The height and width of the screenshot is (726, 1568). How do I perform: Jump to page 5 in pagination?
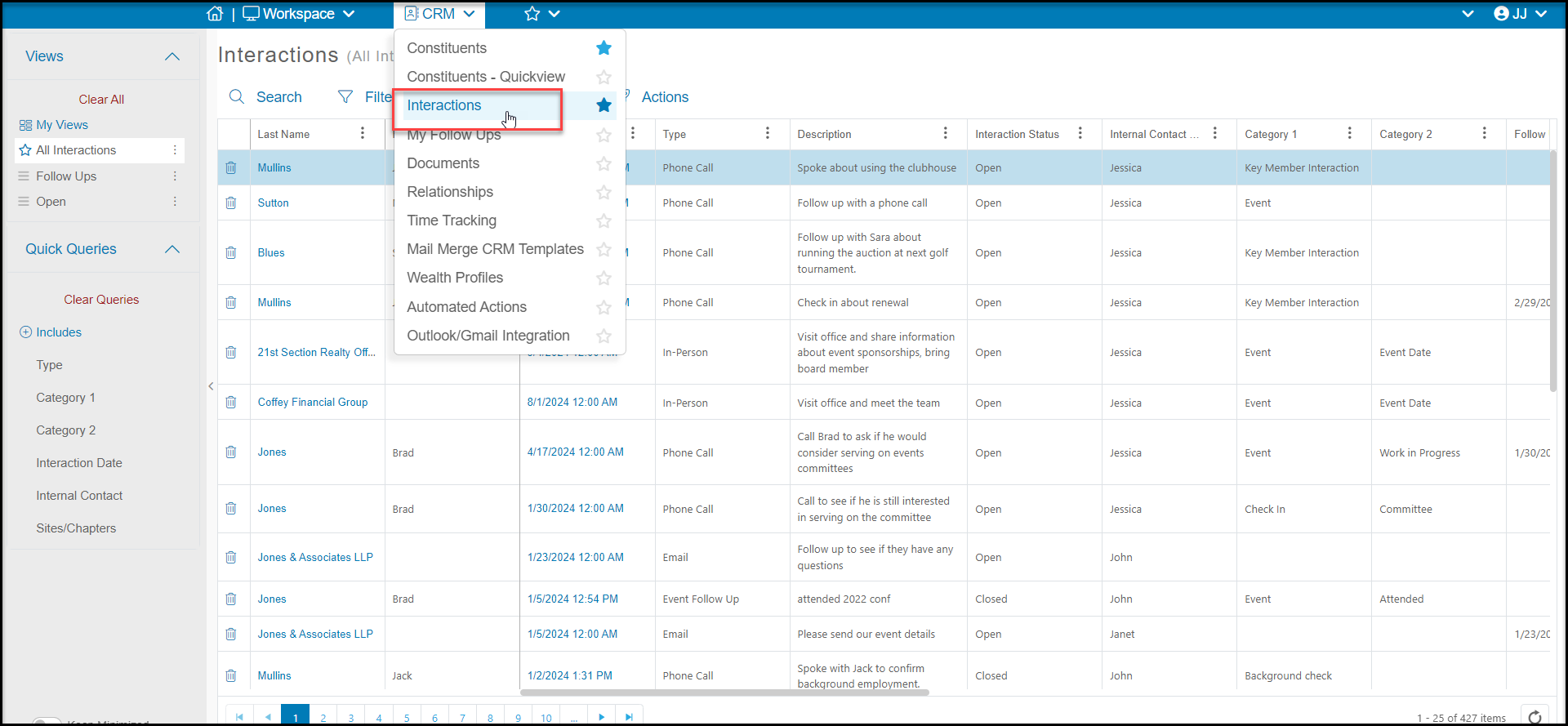tap(407, 717)
